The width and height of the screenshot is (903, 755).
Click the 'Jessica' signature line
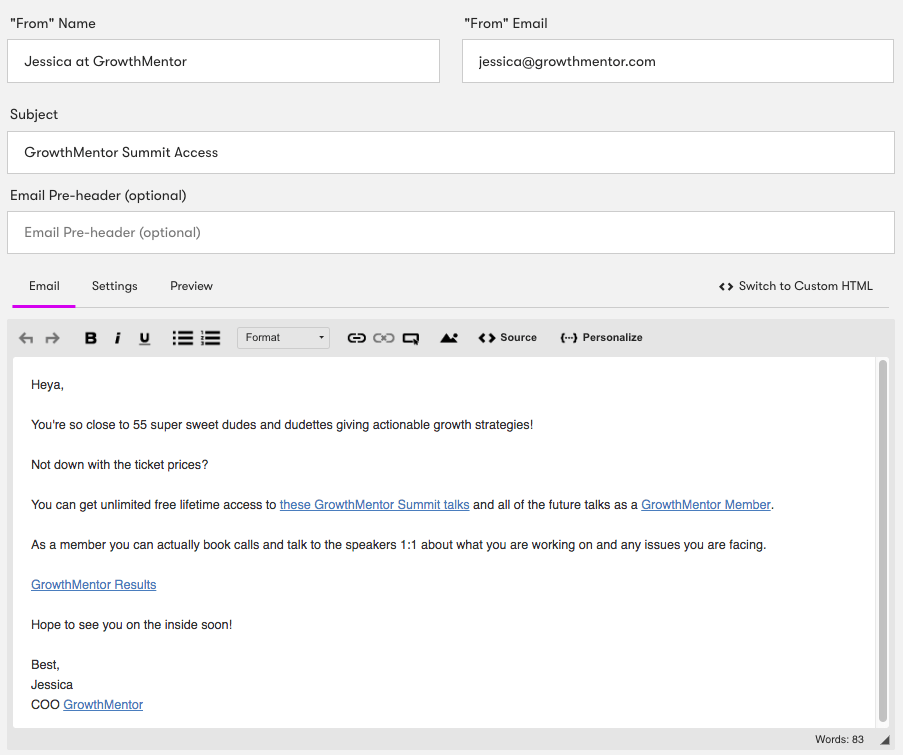pos(52,685)
